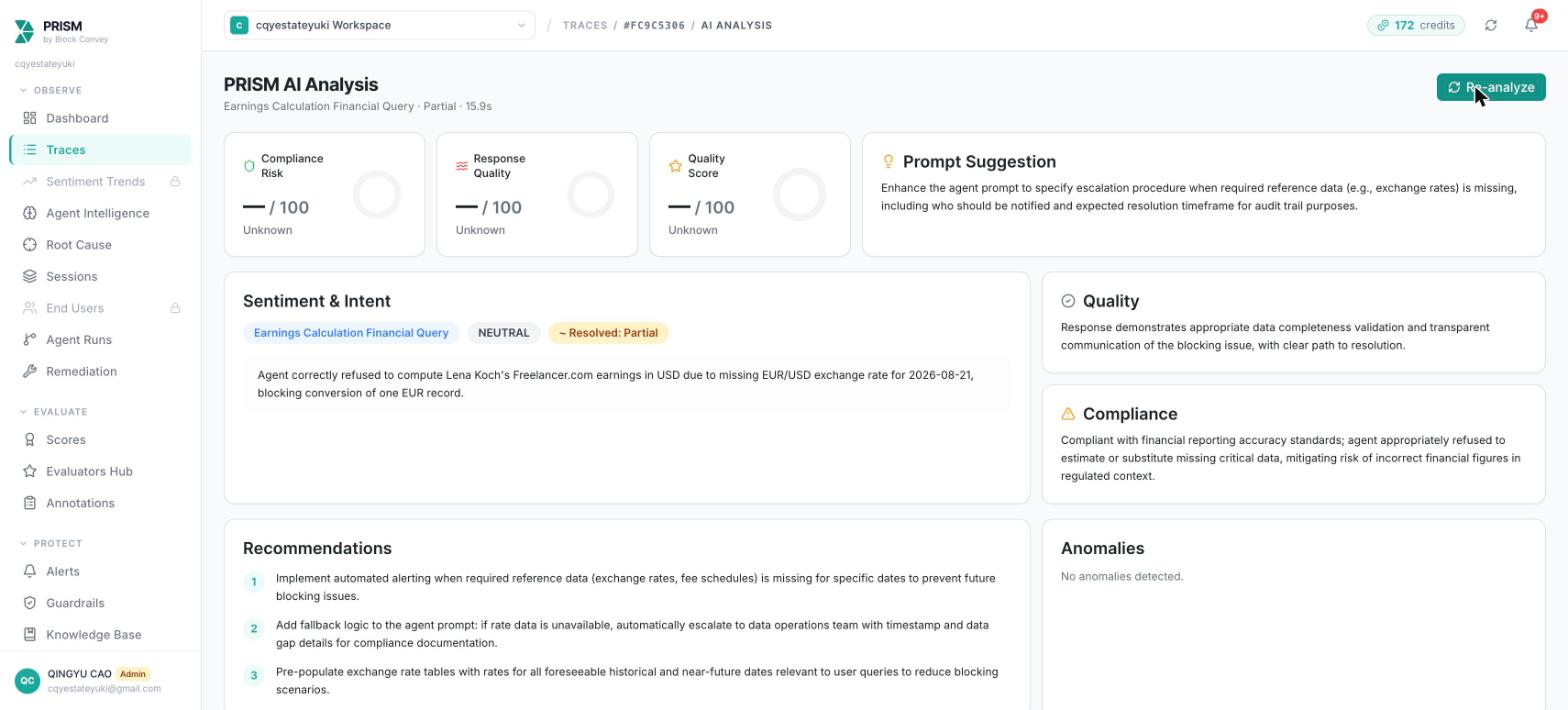Screen dimensions: 1568x710
Task: Click the lock icon beside Sentiment Trends
Action: (x=175, y=181)
